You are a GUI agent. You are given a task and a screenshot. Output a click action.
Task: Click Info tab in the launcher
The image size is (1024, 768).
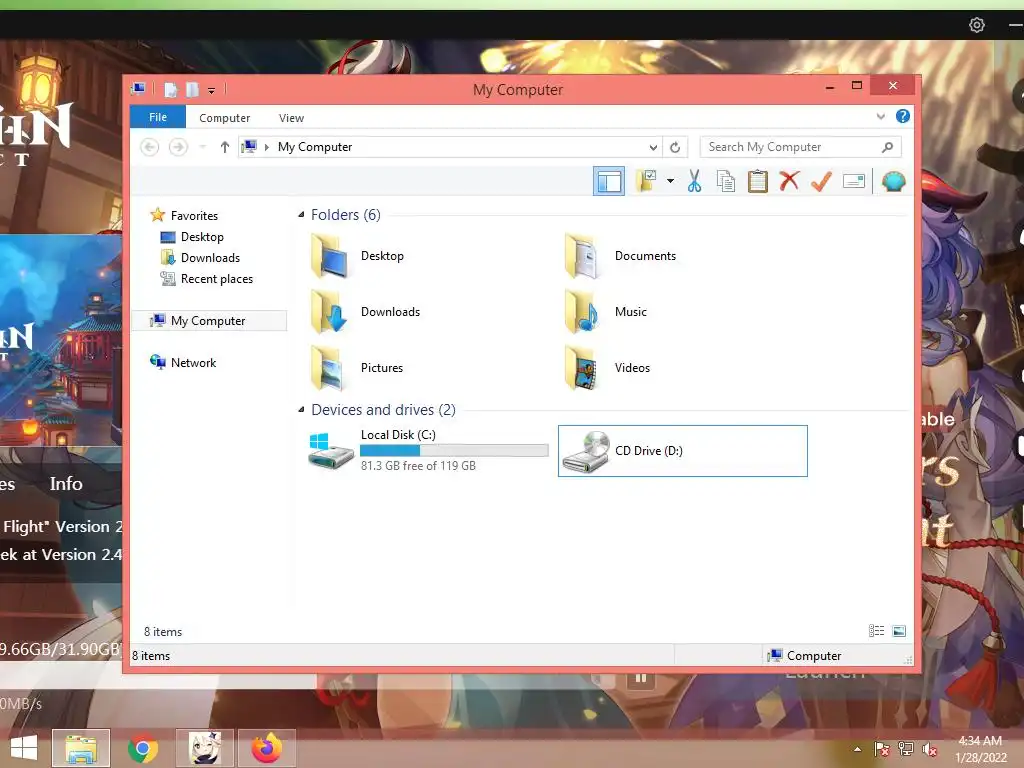pos(66,484)
